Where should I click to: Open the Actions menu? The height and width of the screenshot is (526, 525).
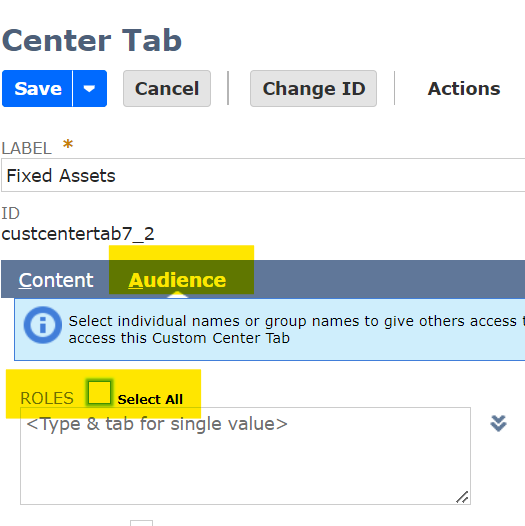coord(464,89)
